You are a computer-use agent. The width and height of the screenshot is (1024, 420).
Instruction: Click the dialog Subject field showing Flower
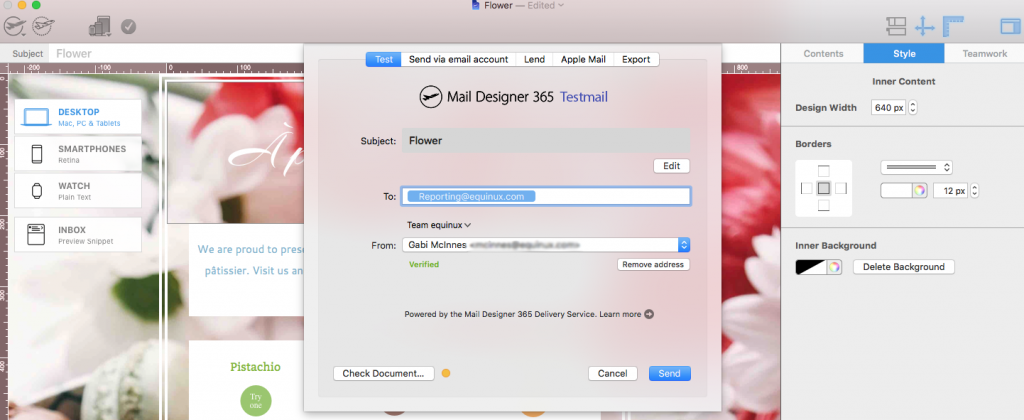point(546,140)
